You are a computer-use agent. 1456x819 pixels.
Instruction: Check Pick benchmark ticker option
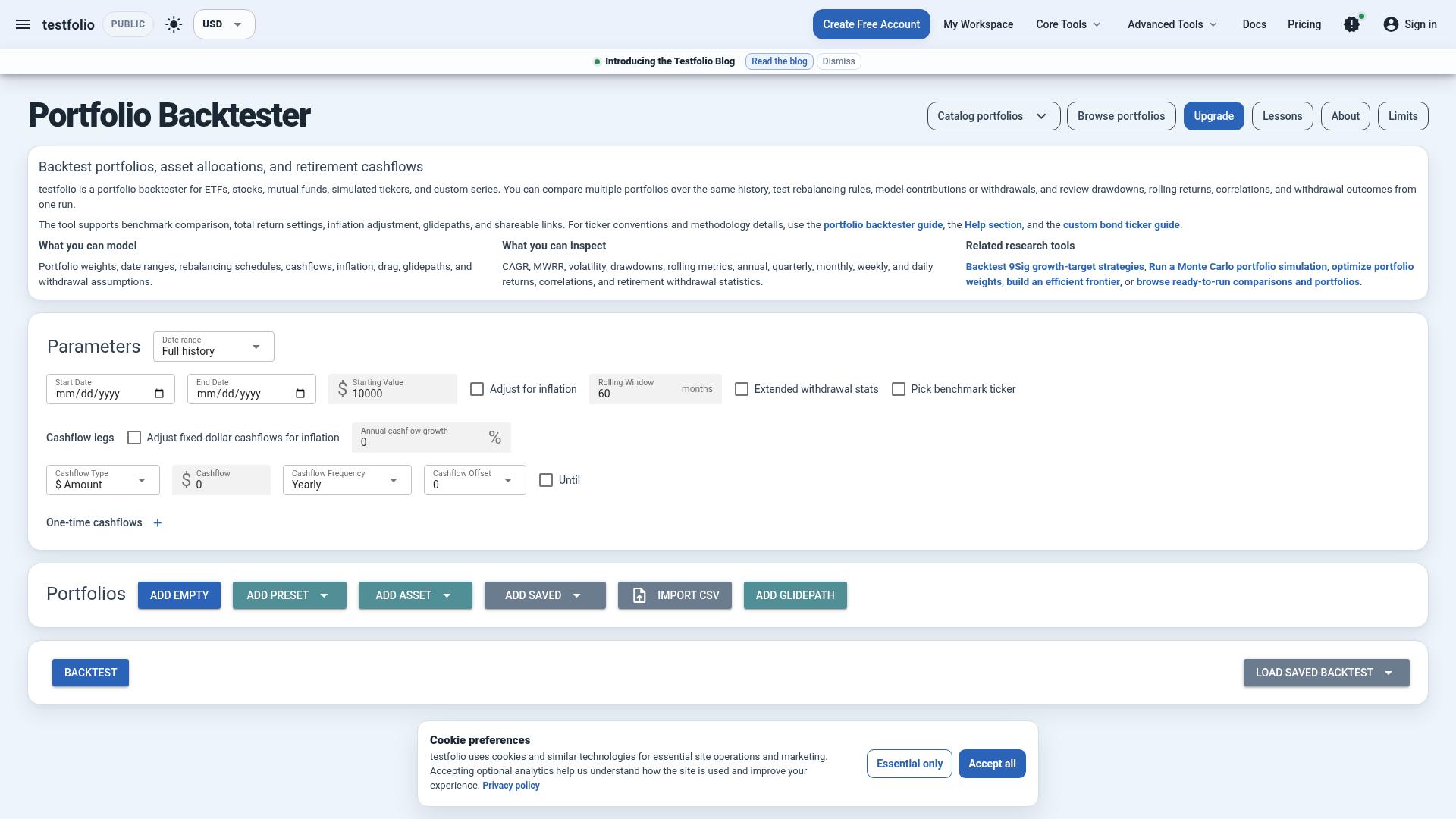tap(899, 389)
